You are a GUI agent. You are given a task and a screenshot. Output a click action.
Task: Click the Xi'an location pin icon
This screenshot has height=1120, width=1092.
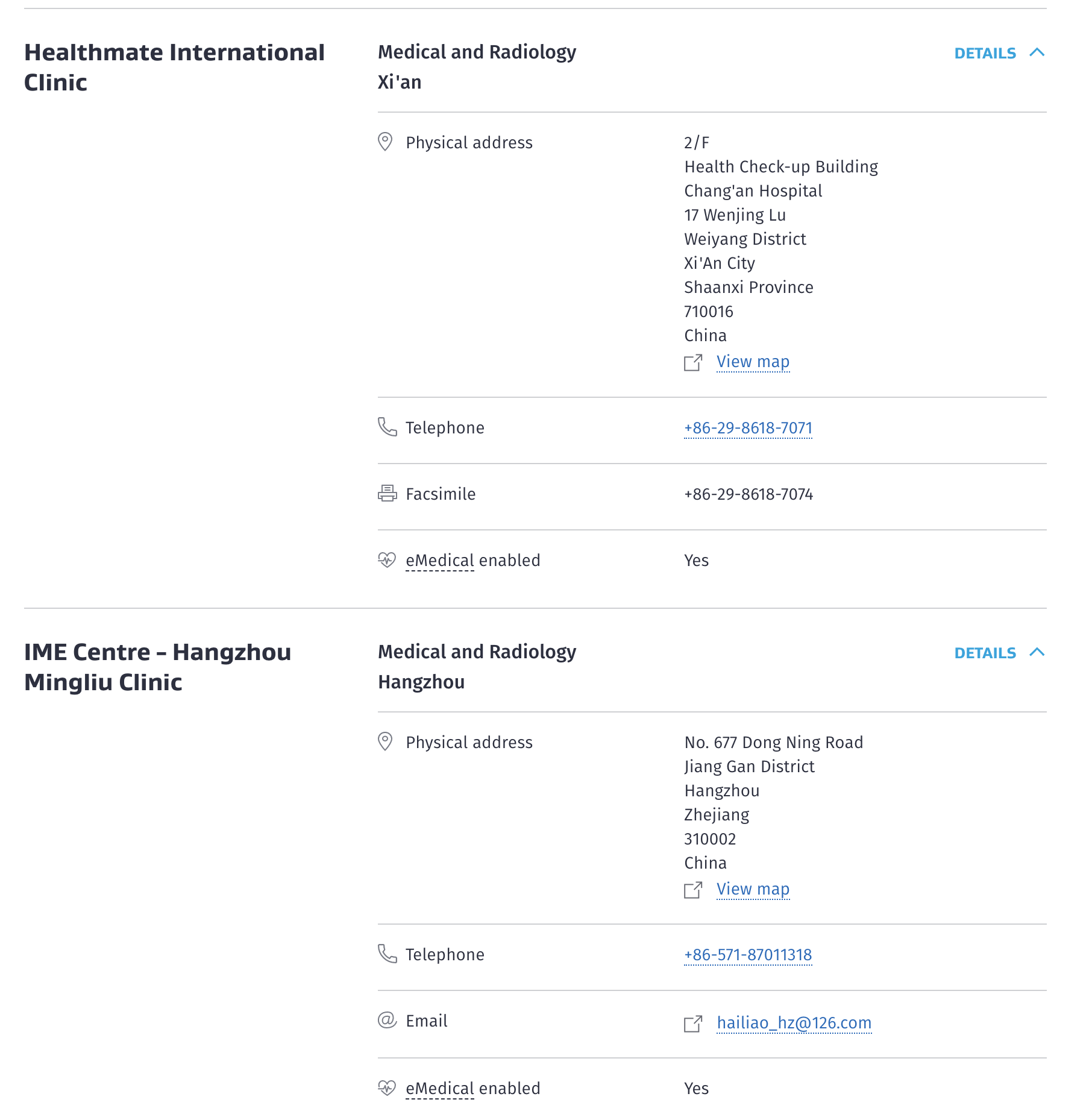click(385, 142)
